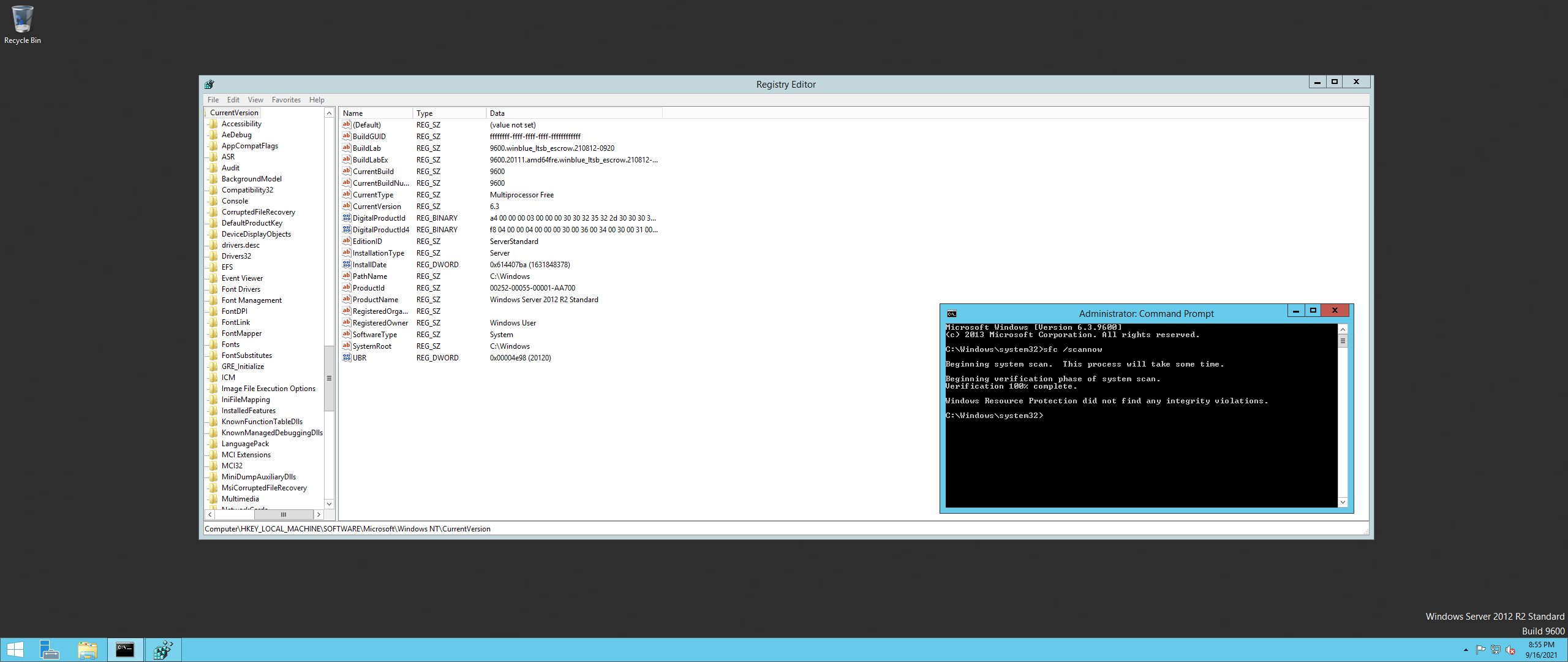Image resolution: width=1568 pixels, height=662 pixels.
Task: Click the Command Prompt title bar icon
Action: coord(952,314)
